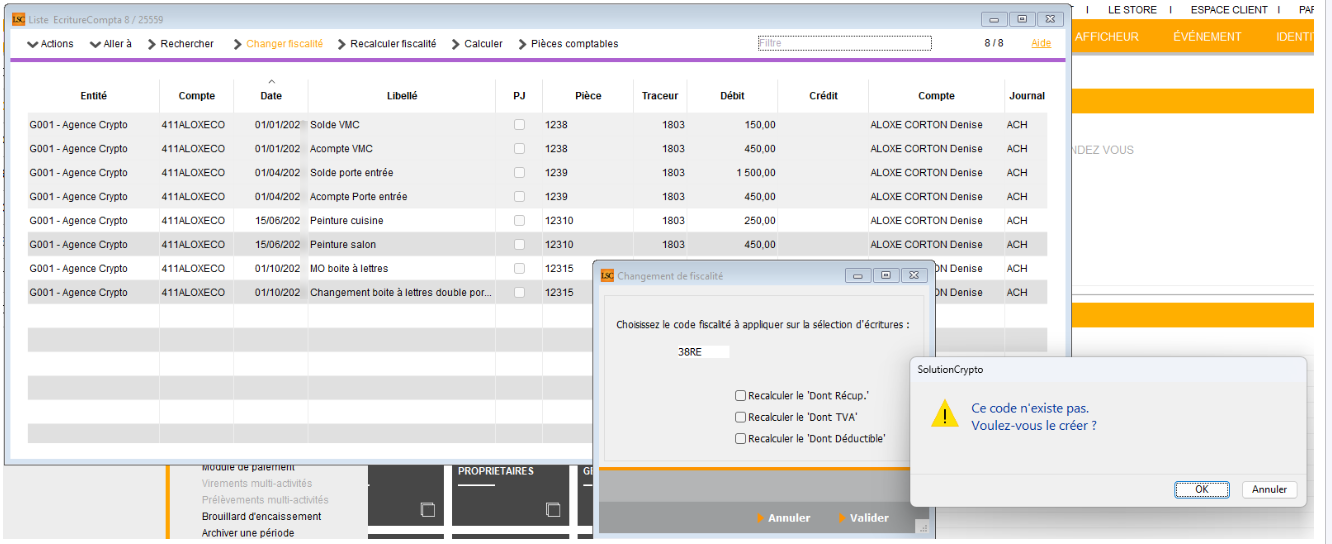Image resolution: width=1332 pixels, height=544 pixels.
Task: Click the resize grip of the Changement de fiscalité dialog
Action: pyautogui.click(x=922, y=527)
